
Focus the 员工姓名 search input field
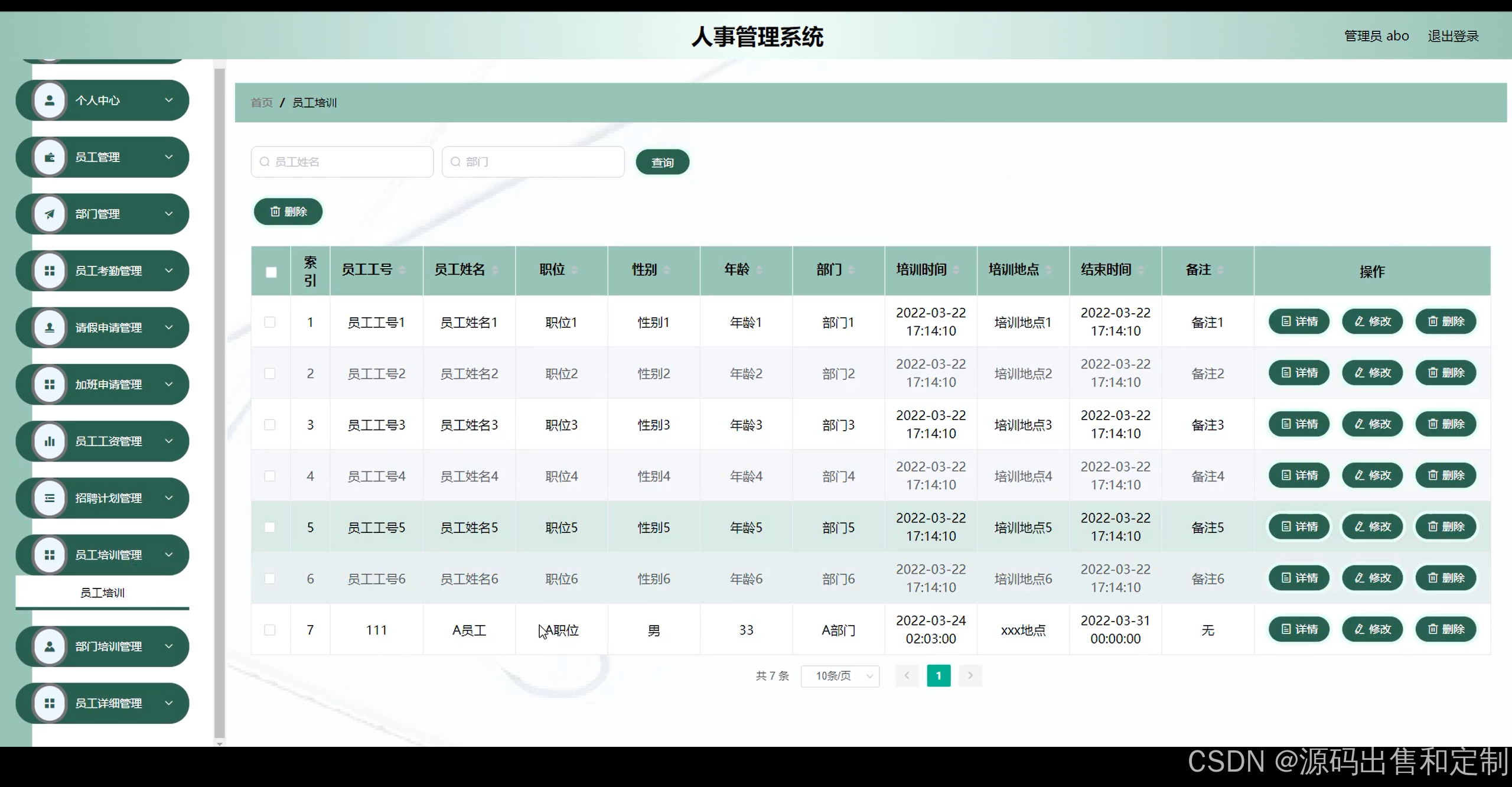[343, 162]
